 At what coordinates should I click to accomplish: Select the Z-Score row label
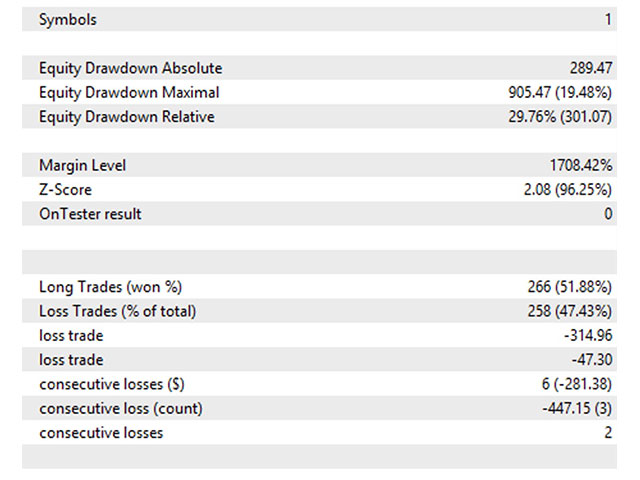[x=65, y=190]
